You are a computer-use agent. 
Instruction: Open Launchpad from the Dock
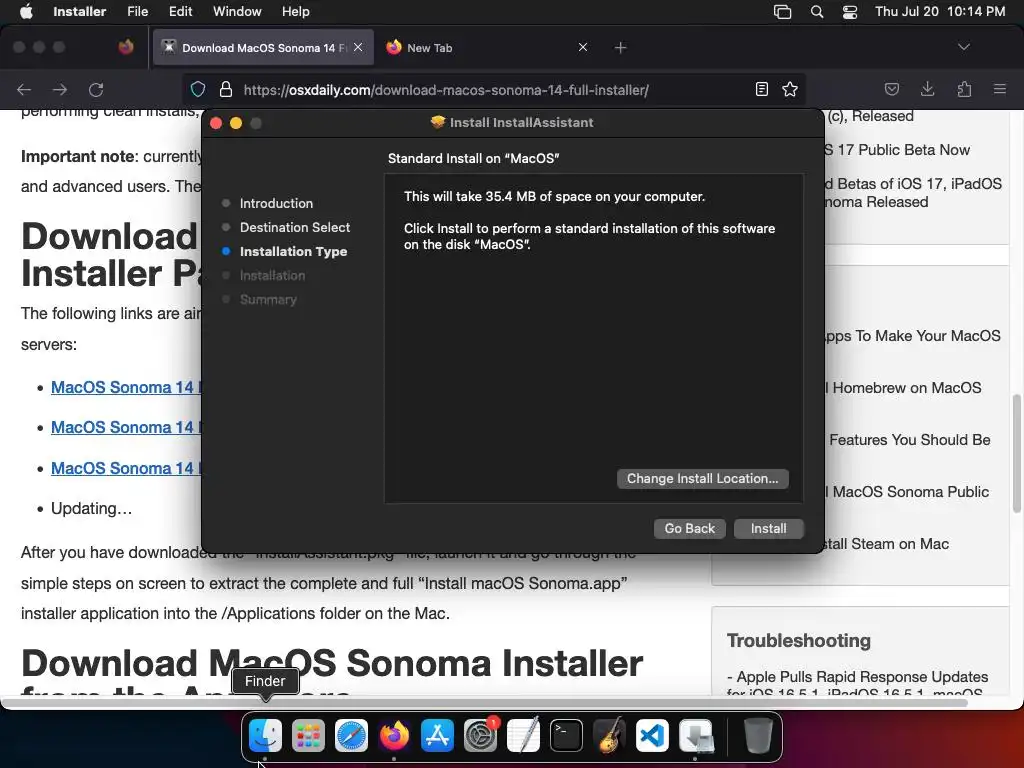(x=308, y=735)
